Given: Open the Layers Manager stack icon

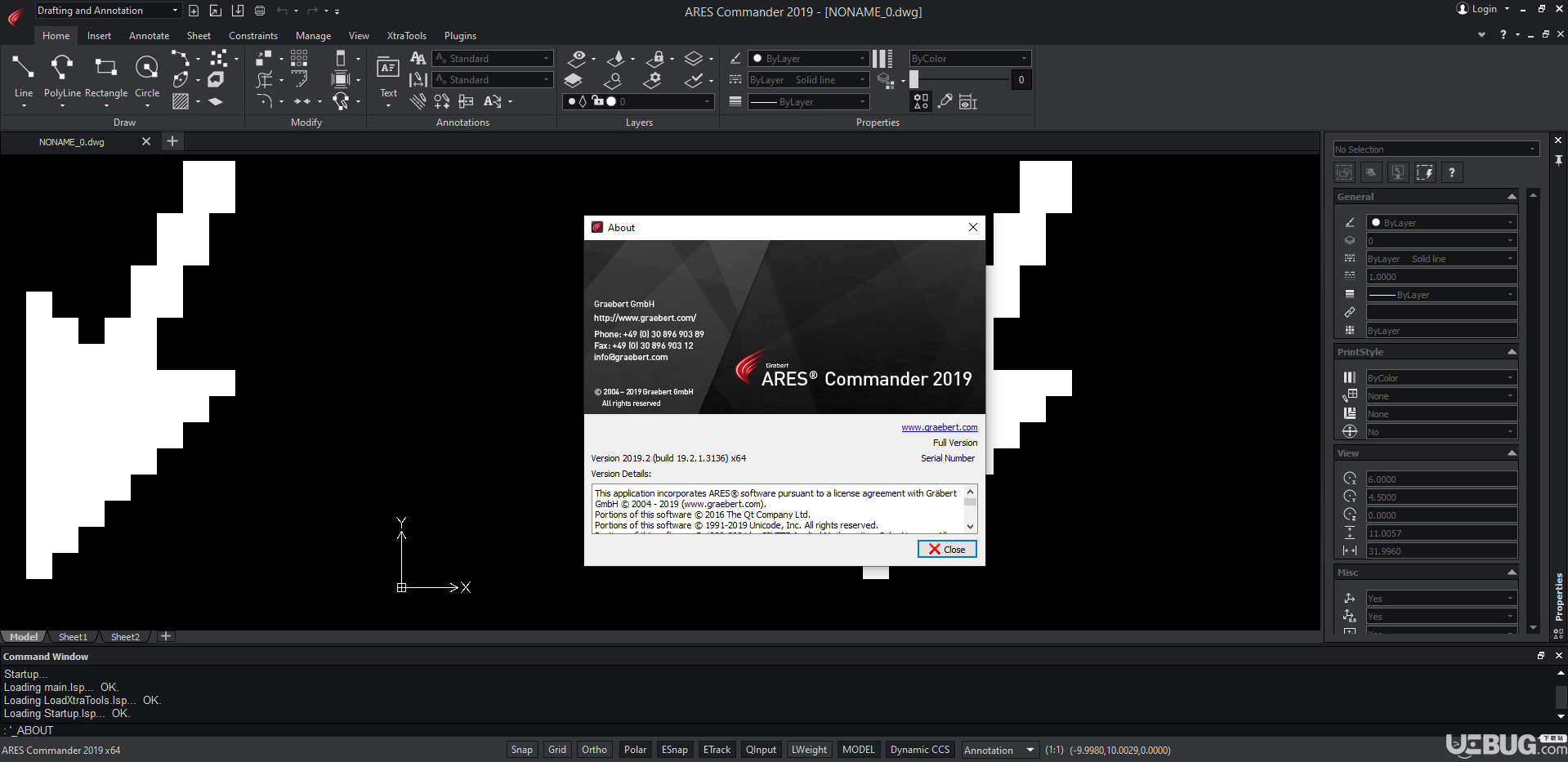Looking at the screenshot, I should (x=574, y=80).
